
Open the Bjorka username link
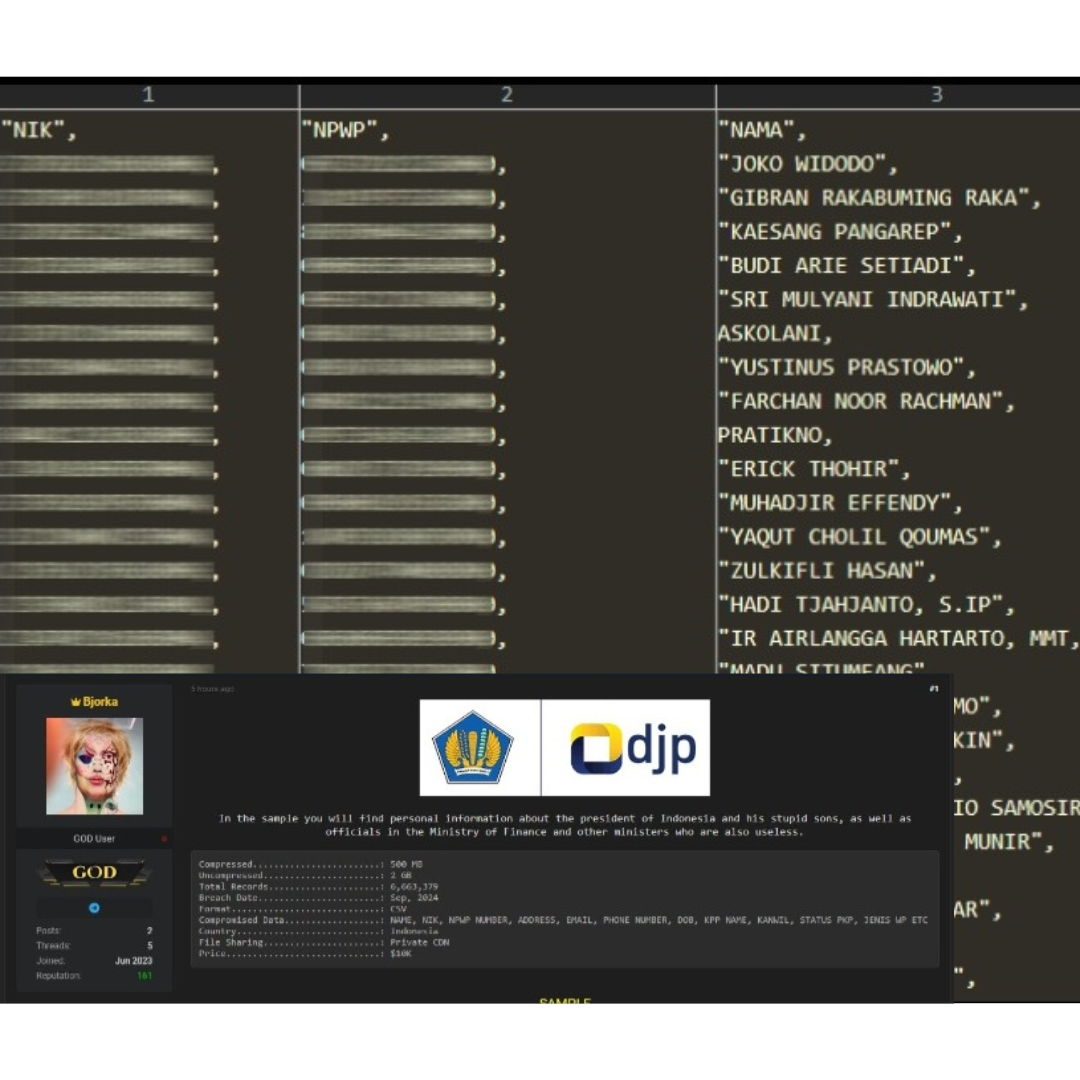[x=100, y=702]
